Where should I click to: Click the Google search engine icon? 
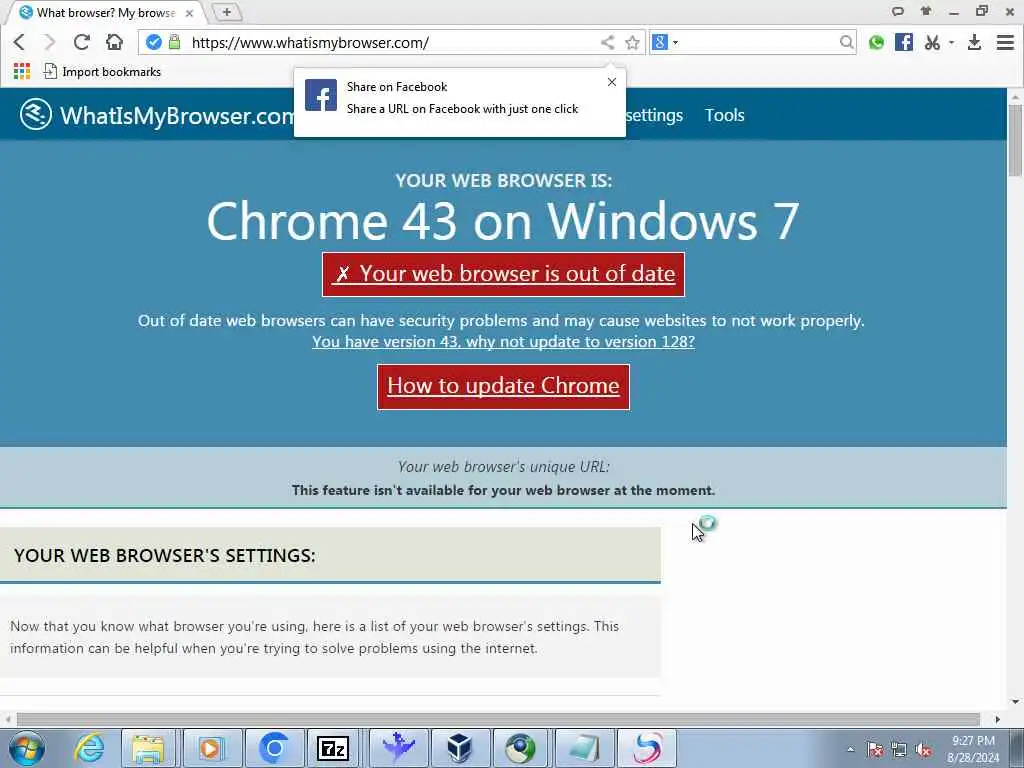660,42
